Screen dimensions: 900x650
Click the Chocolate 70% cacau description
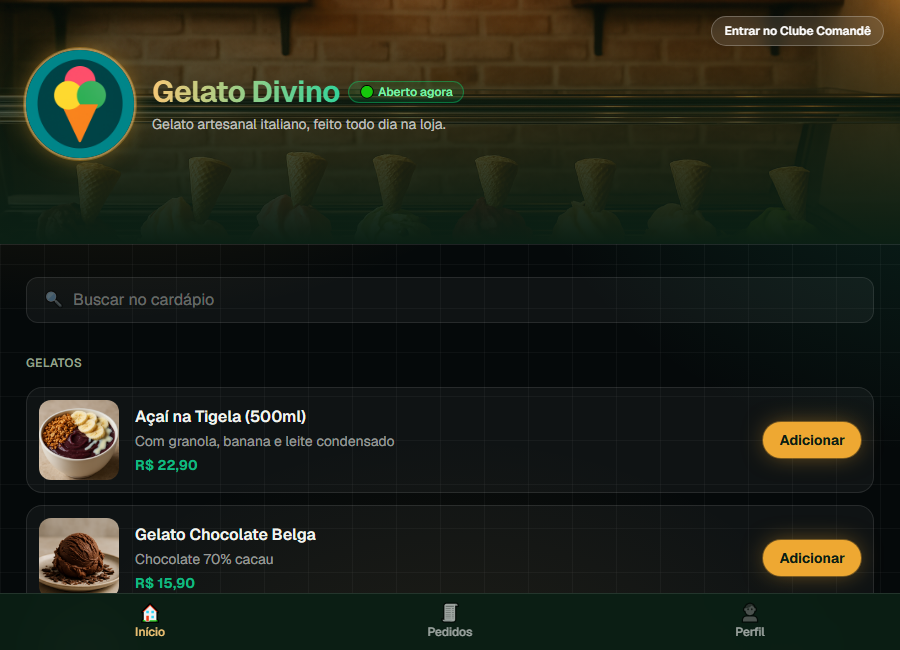(x=204, y=559)
